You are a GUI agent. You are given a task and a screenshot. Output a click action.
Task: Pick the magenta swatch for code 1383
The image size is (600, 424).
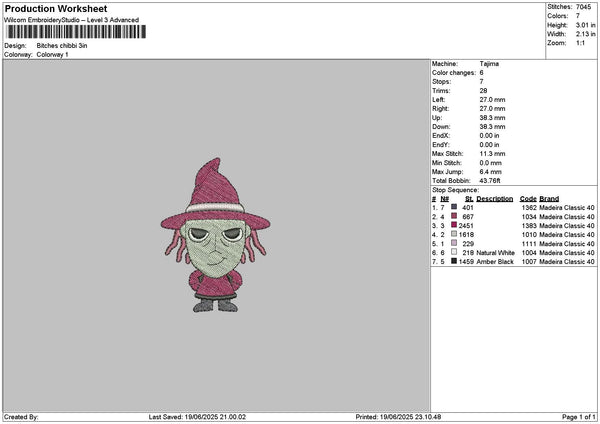(454, 226)
